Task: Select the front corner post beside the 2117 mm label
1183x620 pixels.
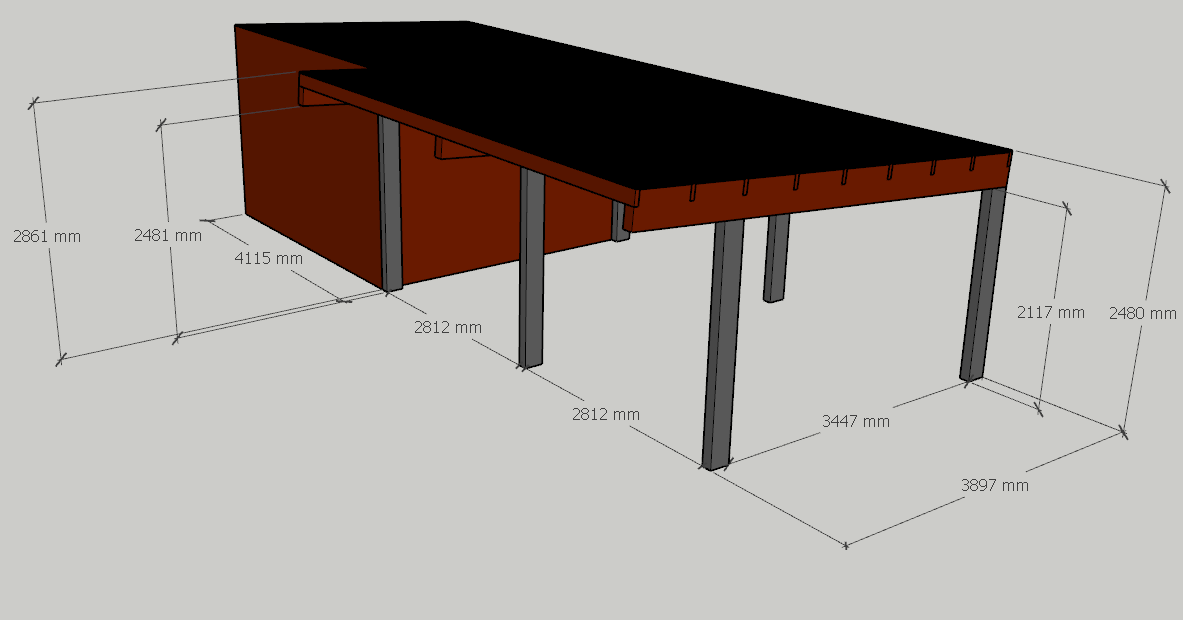Action: (x=982, y=283)
